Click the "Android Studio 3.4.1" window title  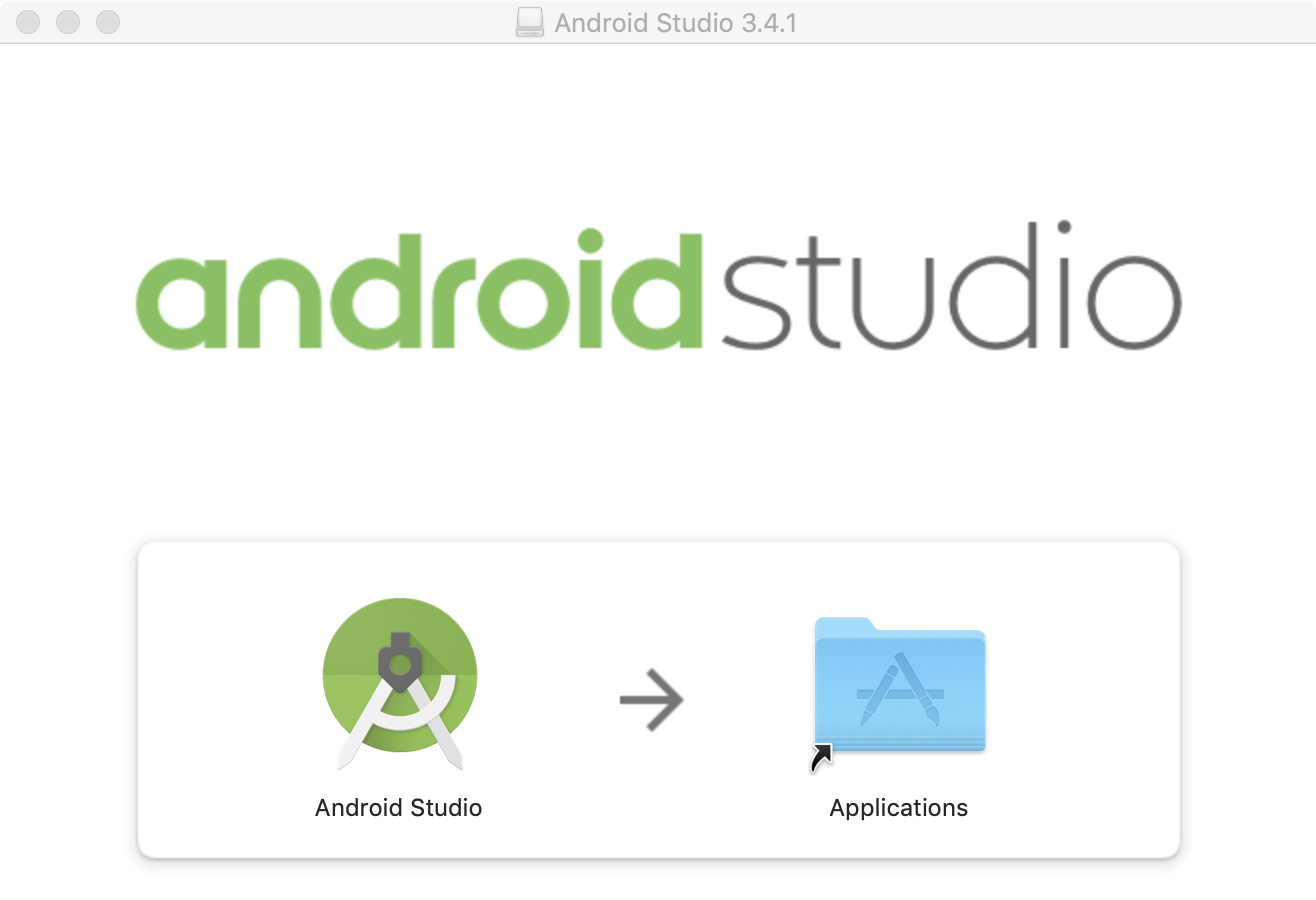point(676,22)
